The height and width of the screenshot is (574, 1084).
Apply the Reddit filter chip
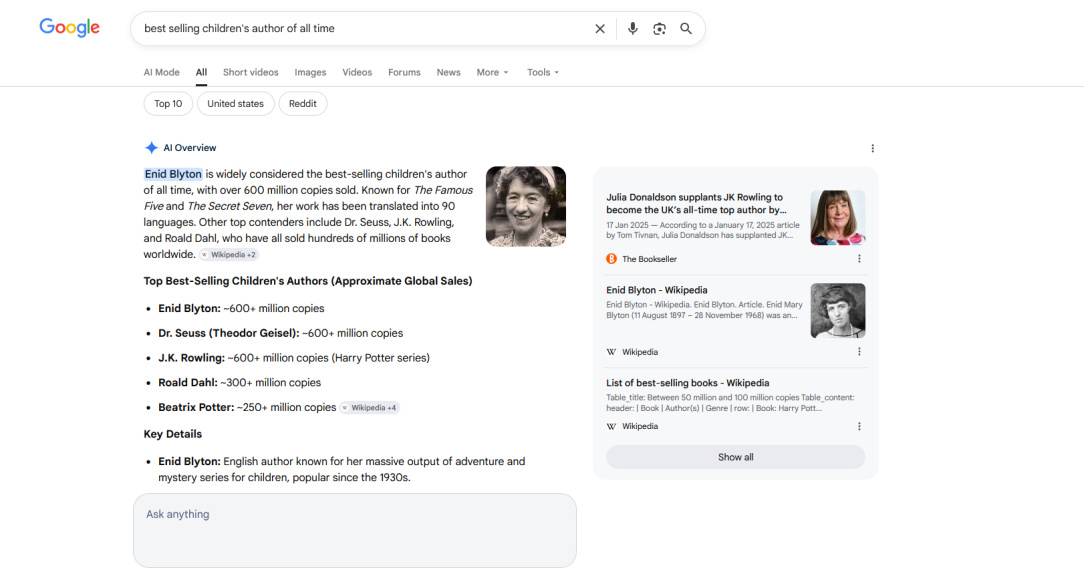click(x=303, y=104)
